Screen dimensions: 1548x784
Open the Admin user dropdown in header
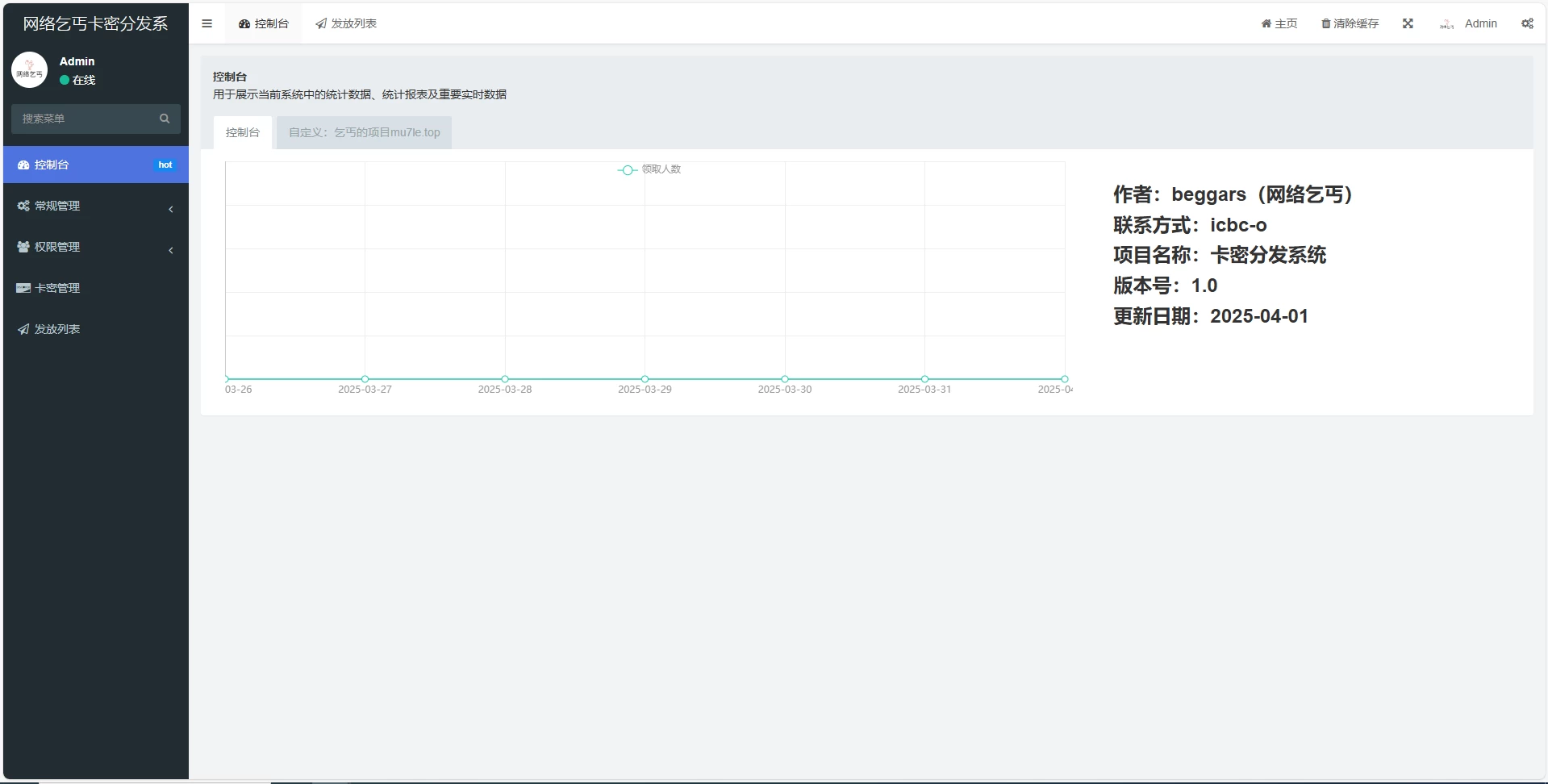pyautogui.click(x=1468, y=23)
